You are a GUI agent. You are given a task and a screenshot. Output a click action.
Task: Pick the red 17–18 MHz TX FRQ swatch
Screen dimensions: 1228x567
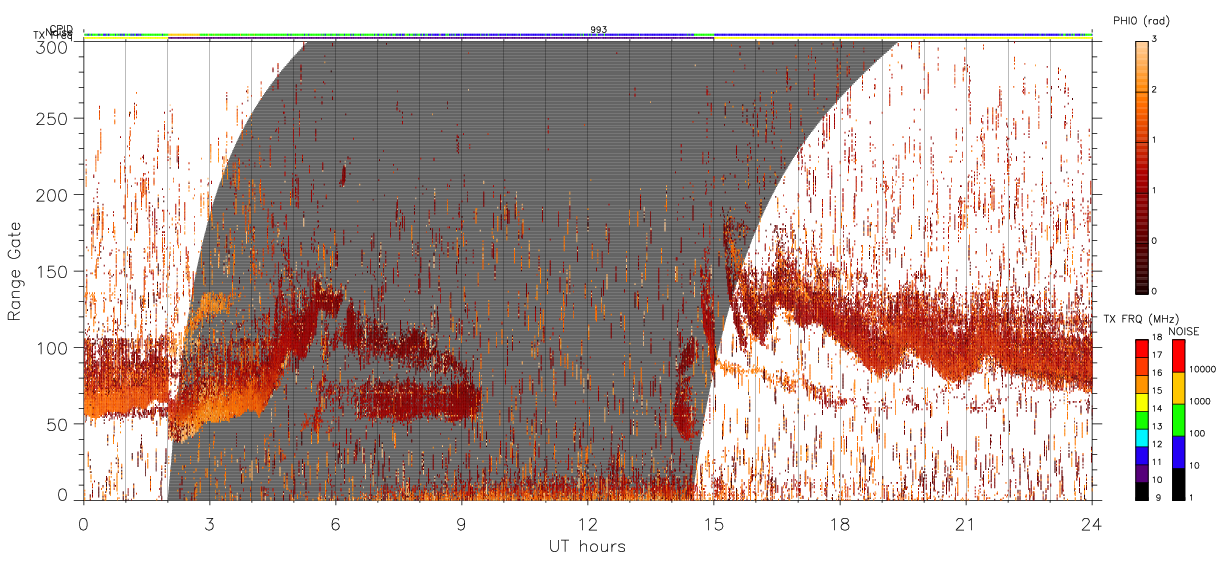point(1141,348)
